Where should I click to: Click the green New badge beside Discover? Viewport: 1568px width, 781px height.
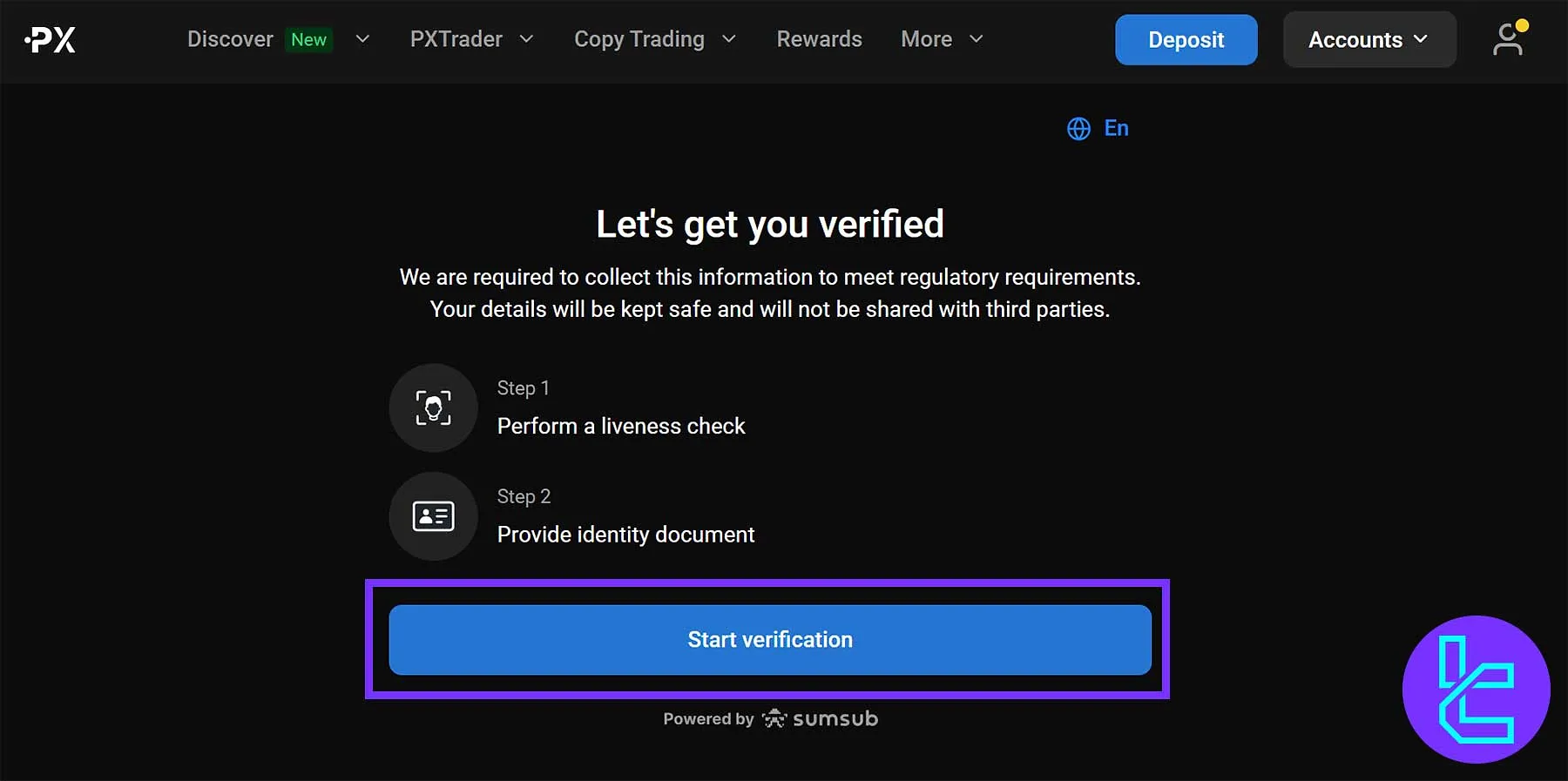point(308,39)
